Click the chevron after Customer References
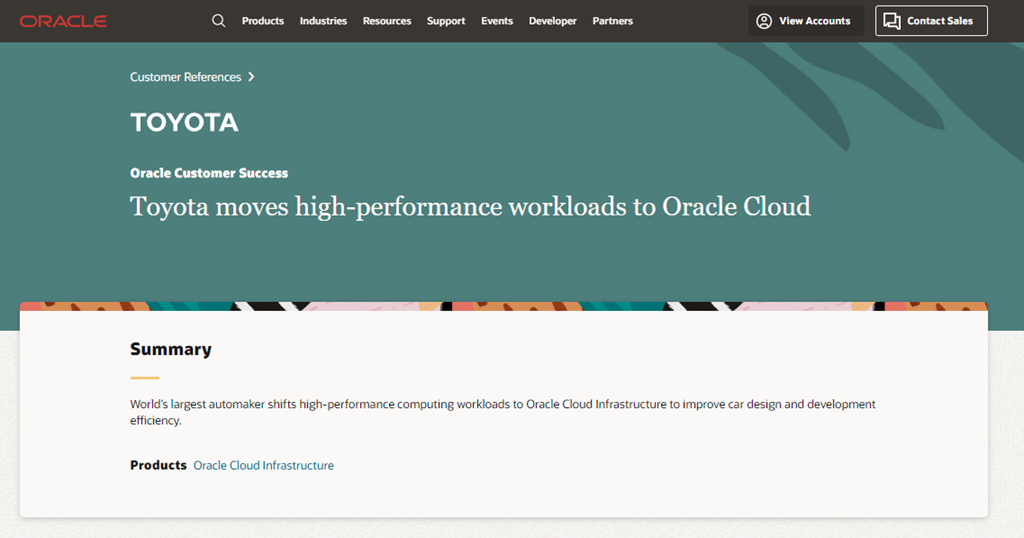 pos(251,77)
